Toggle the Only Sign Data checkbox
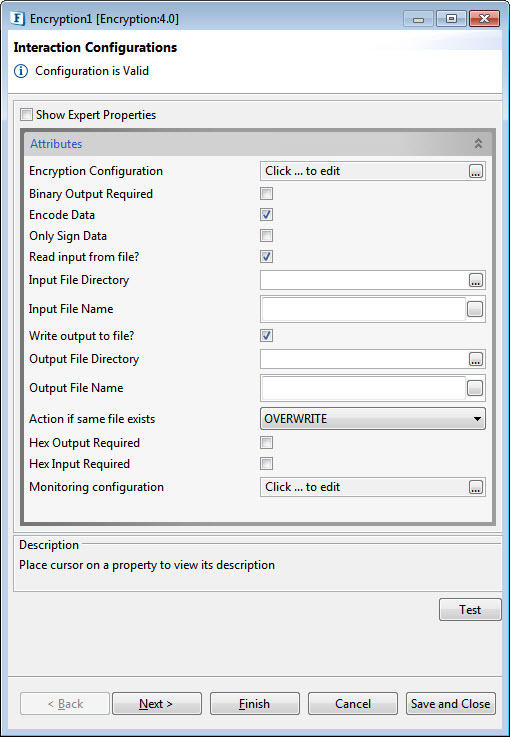 [x=267, y=236]
